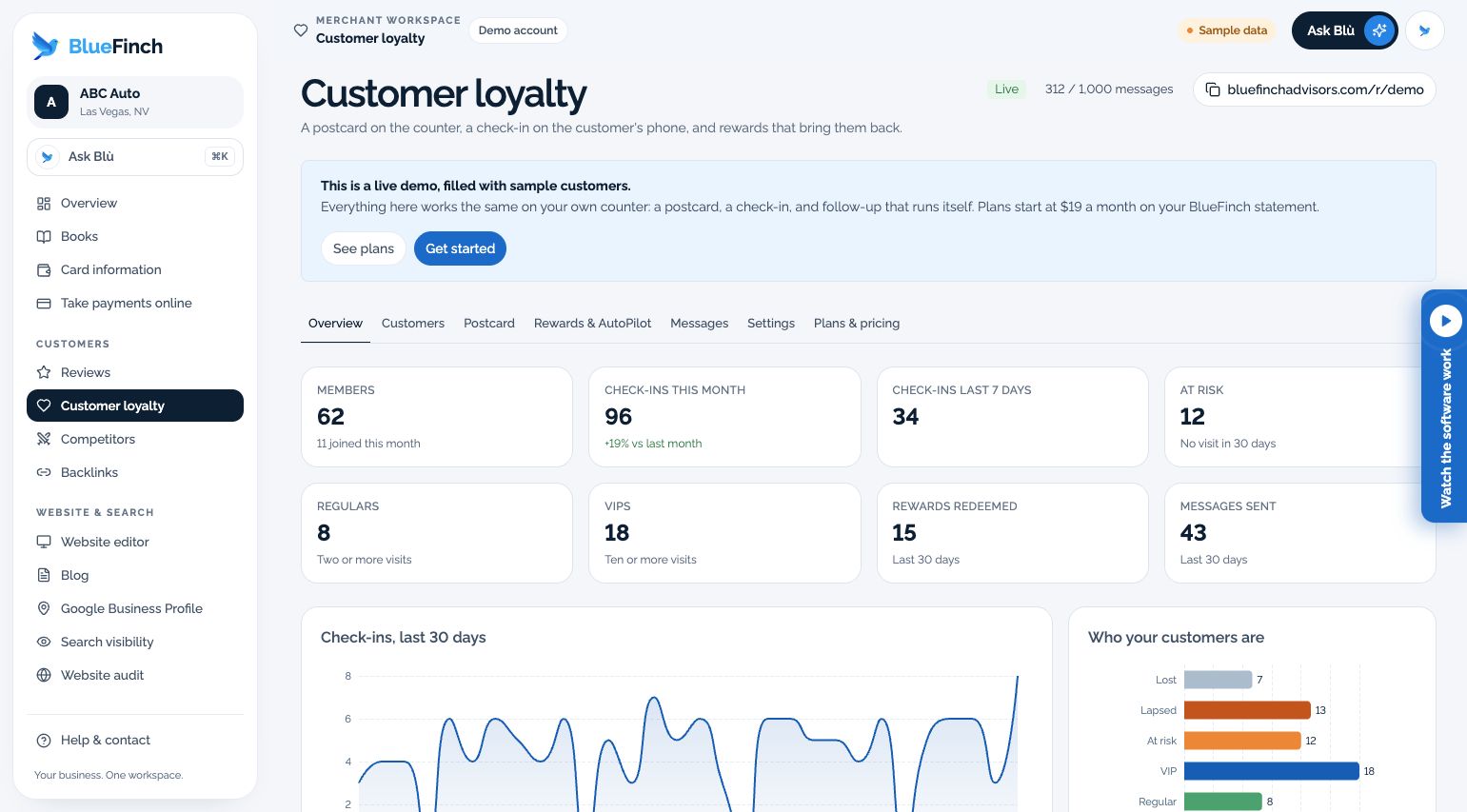Click the Backlinks chain icon

[x=44, y=472]
